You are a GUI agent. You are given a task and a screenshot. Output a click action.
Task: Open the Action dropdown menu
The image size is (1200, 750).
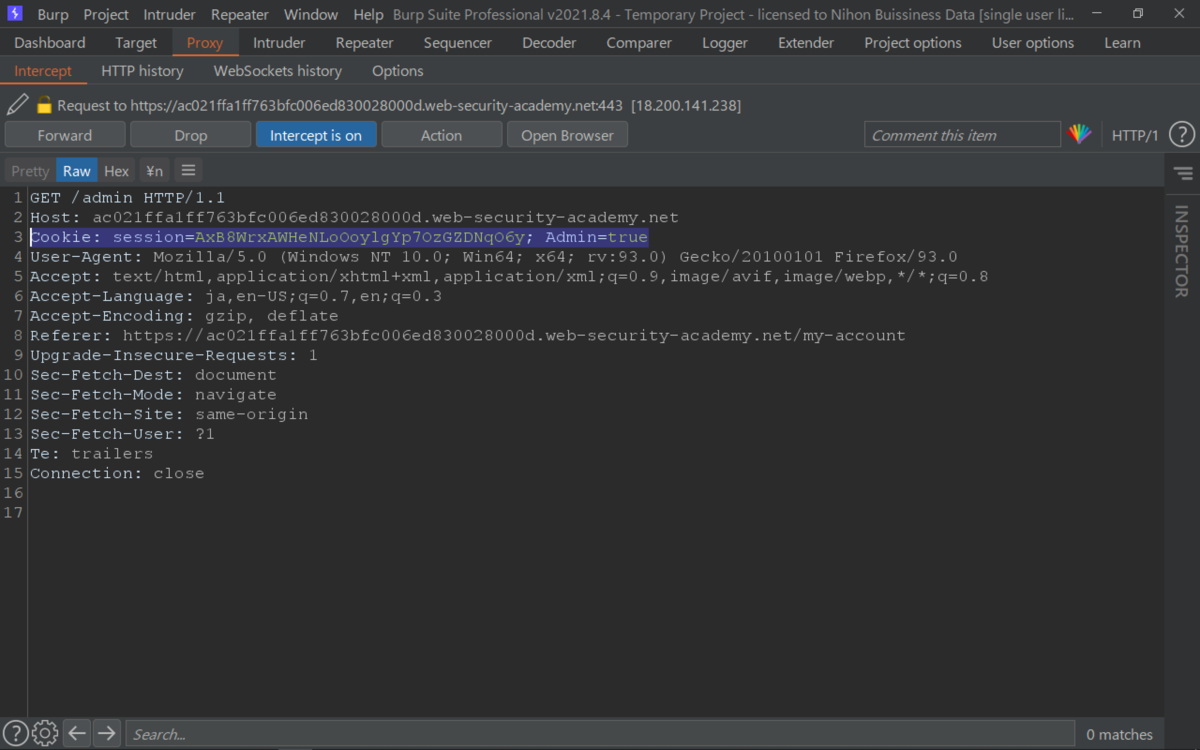pos(441,135)
